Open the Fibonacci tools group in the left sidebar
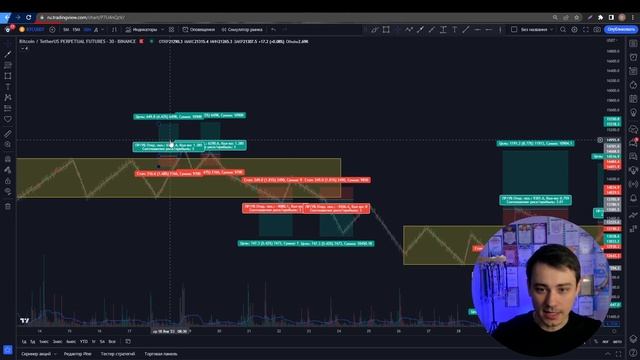This screenshot has height=360, width=640. (x=8, y=65)
